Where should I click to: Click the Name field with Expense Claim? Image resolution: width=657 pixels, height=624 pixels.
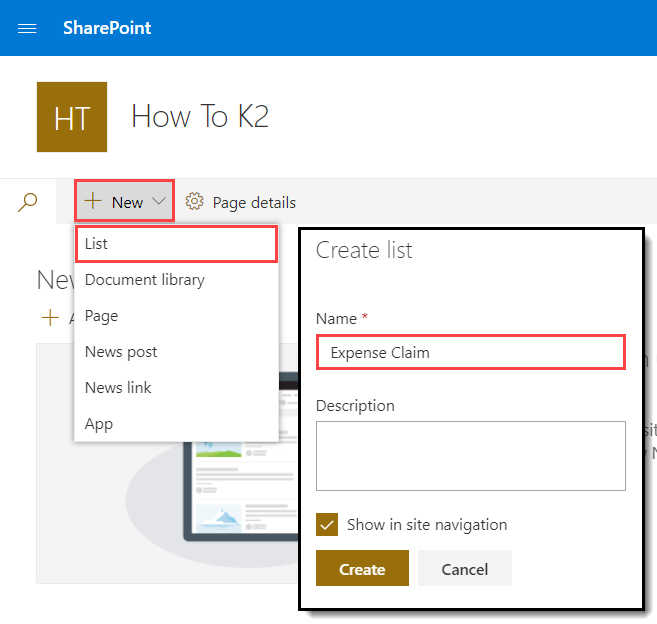471,352
